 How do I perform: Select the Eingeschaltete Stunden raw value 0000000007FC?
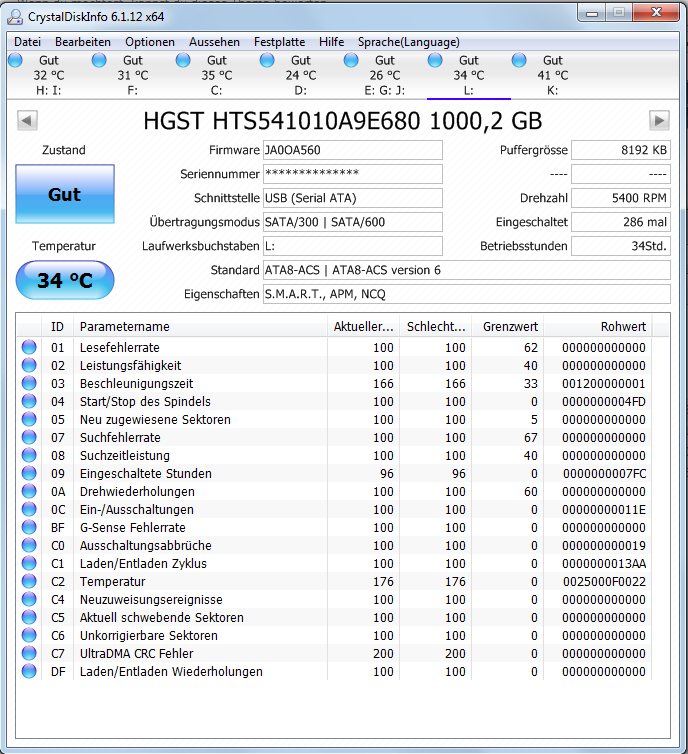coord(604,473)
